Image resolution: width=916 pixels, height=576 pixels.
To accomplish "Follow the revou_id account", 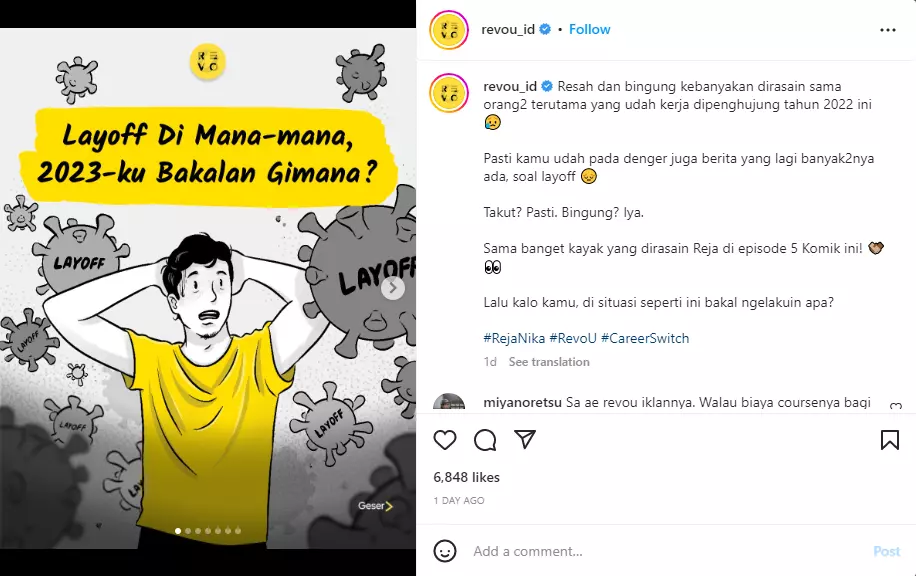I will (589, 29).
